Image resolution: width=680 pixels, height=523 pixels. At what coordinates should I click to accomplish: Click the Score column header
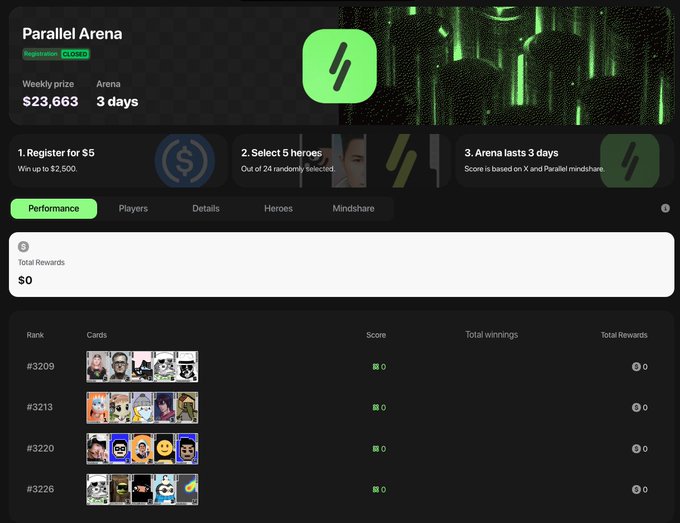tap(376, 335)
